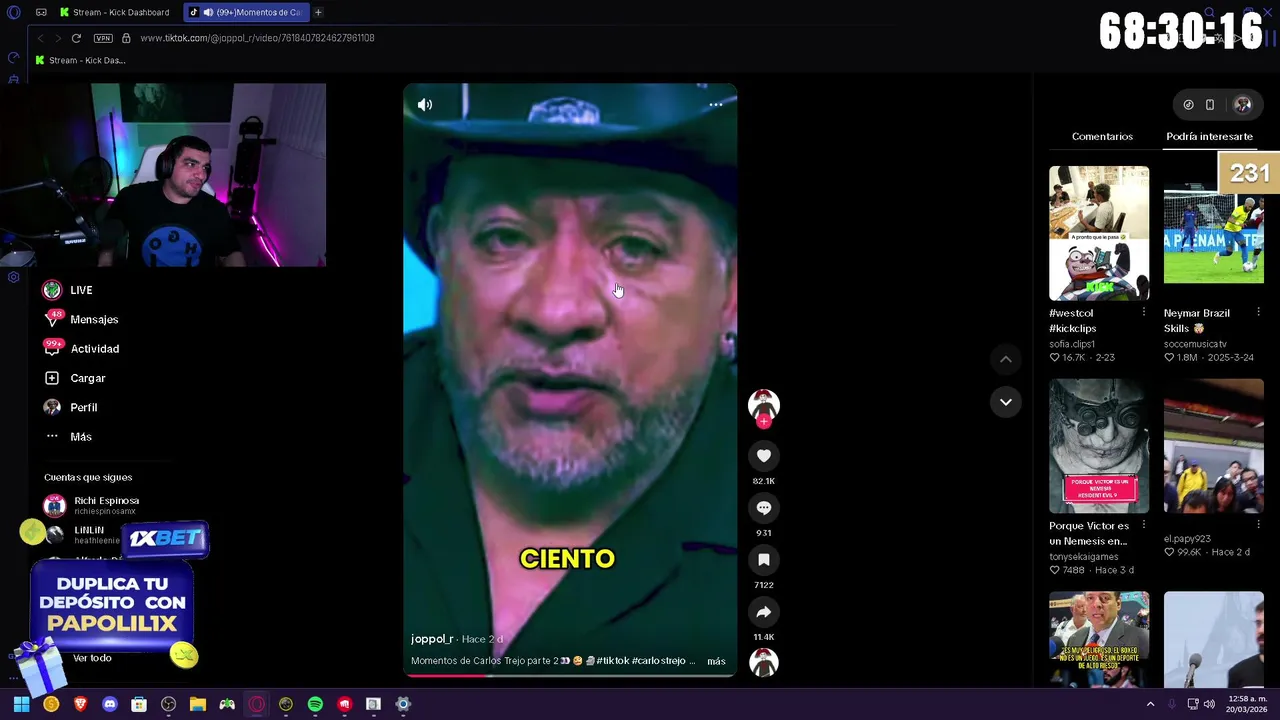Select Cargar upload option
The height and width of the screenshot is (720, 1280).
pyautogui.click(x=75, y=378)
